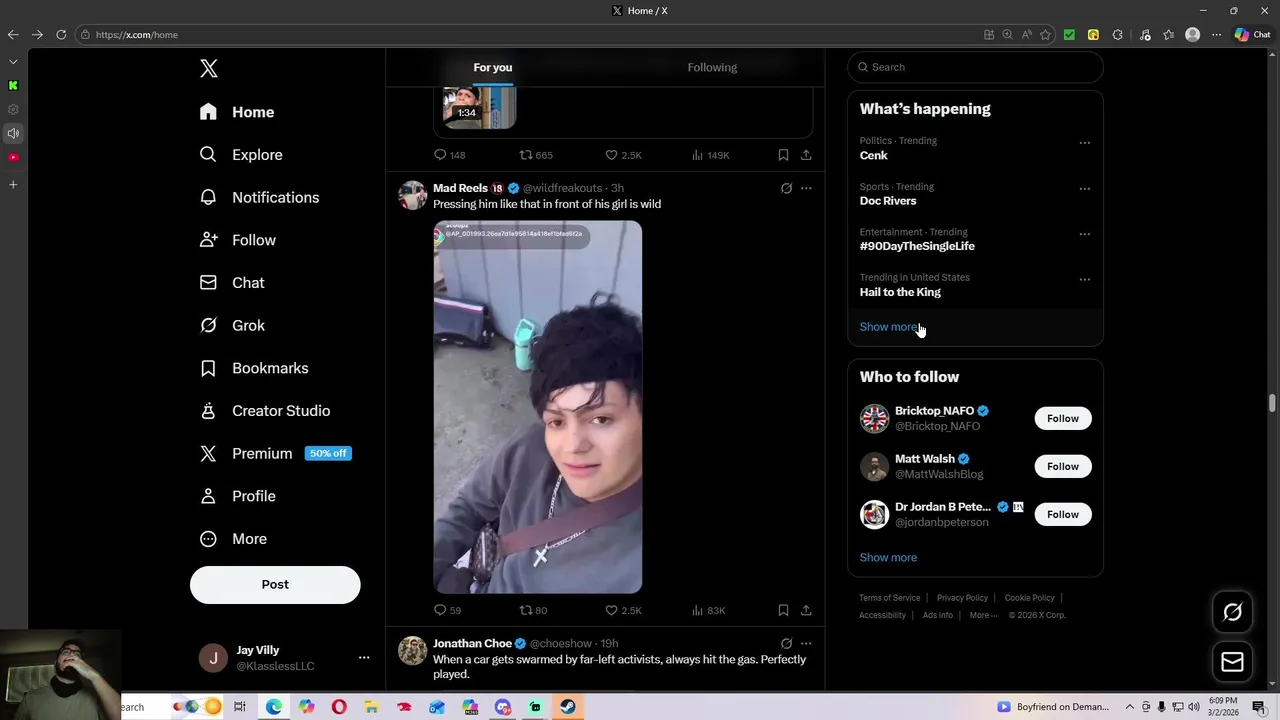The width and height of the screenshot is (1280, 720).
Task: Favorite this page with star icon
Action: 1045,34
